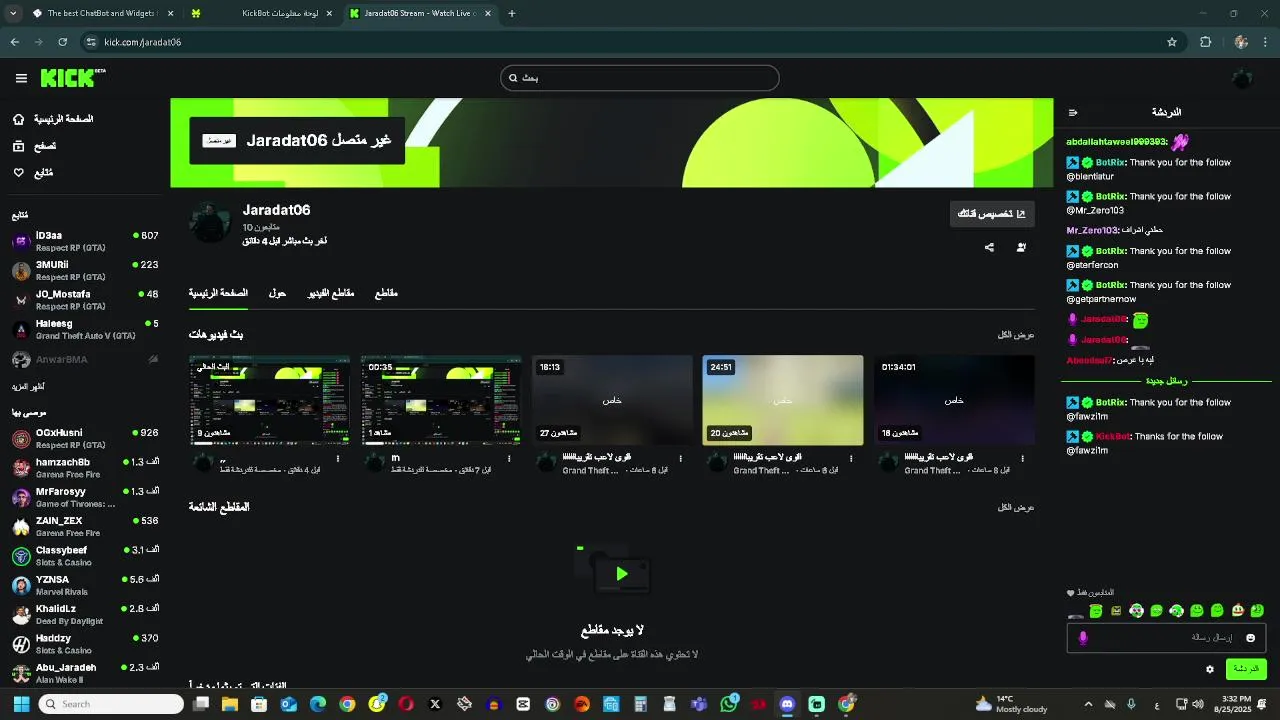Open the hamburger sidebar menu
Viewport: 1280px width, 720px height.
[21, 78]
